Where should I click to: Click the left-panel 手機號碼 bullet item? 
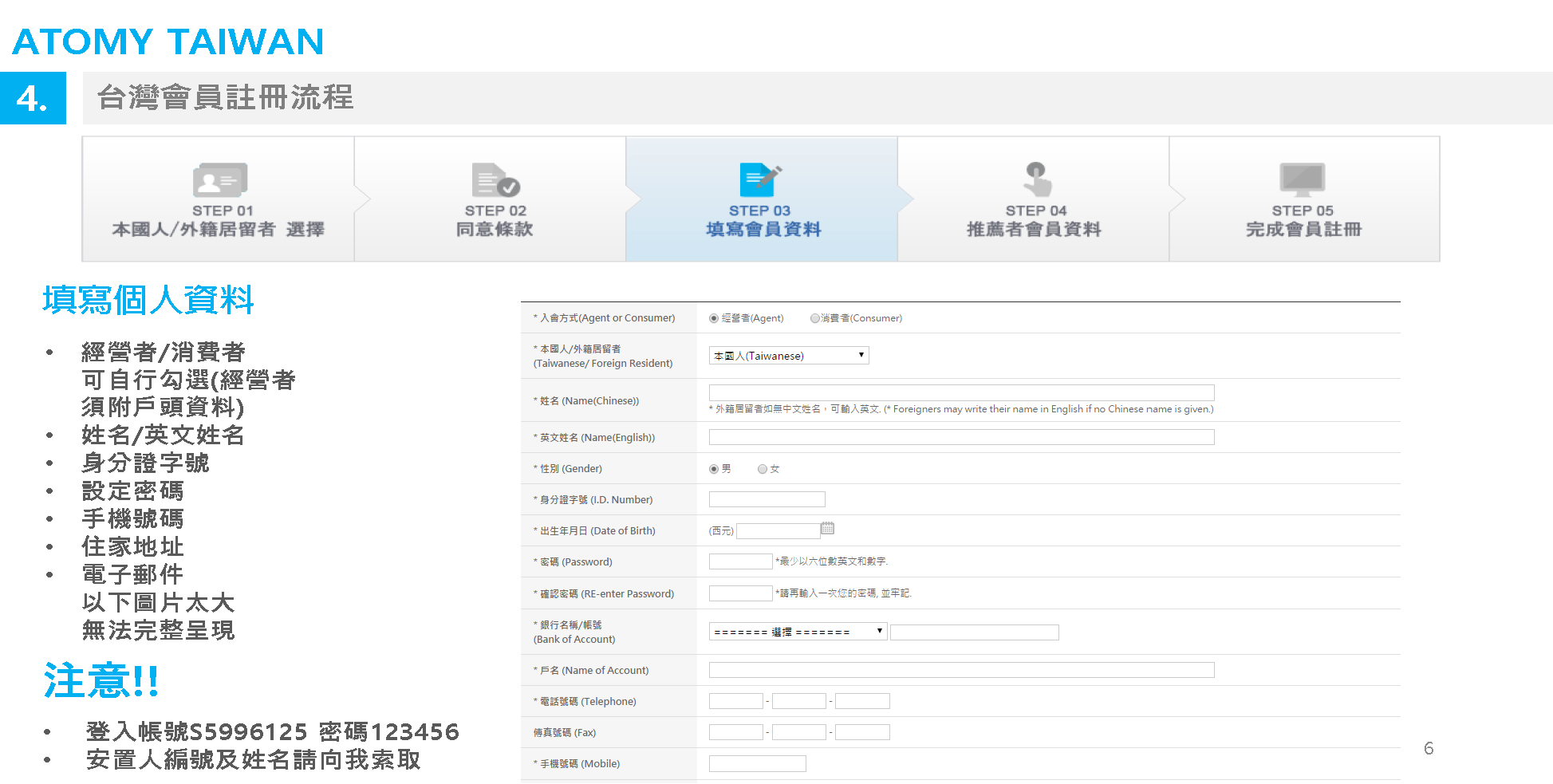(x=132, y=519)
